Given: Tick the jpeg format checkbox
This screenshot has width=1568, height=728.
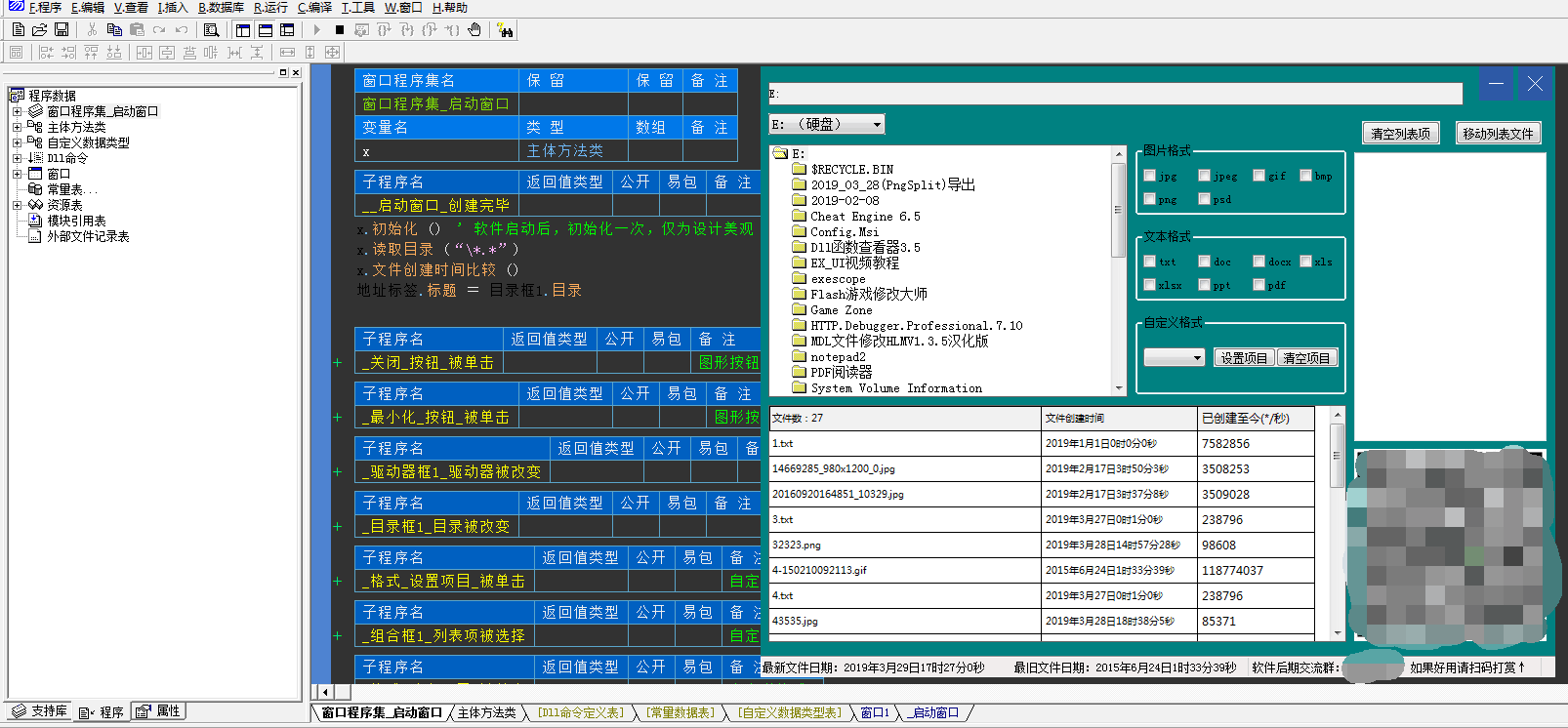Looking at the screenshot, I should coord(1205,176).
